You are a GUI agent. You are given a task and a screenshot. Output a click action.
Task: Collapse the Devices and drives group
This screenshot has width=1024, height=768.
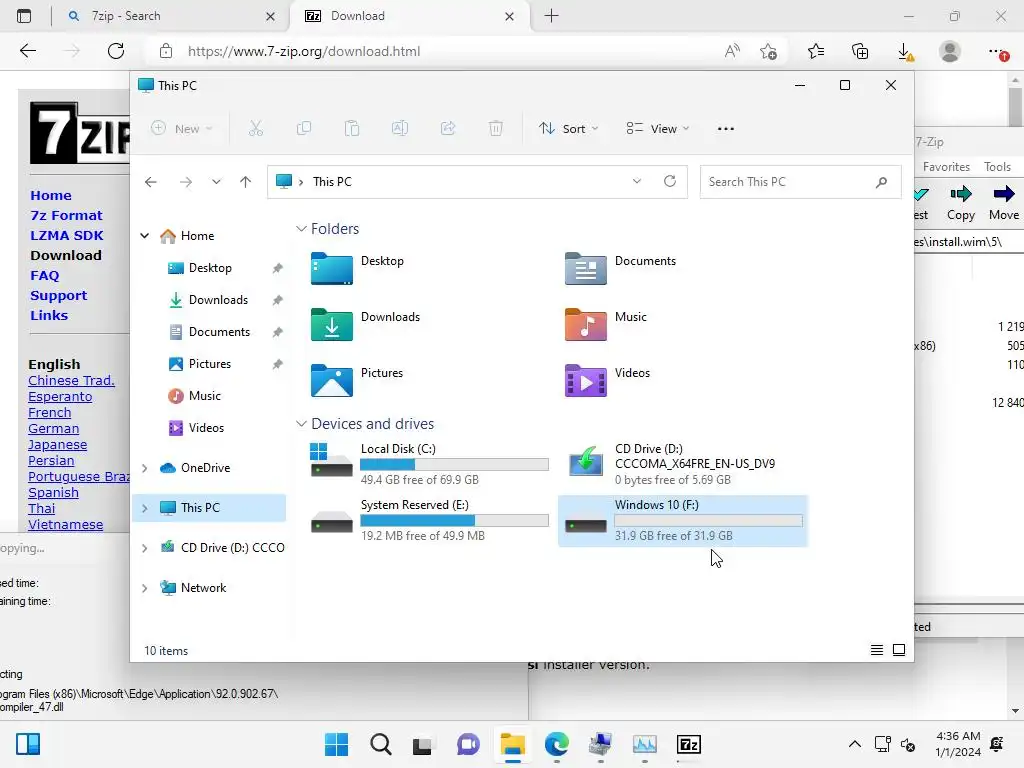301,424
